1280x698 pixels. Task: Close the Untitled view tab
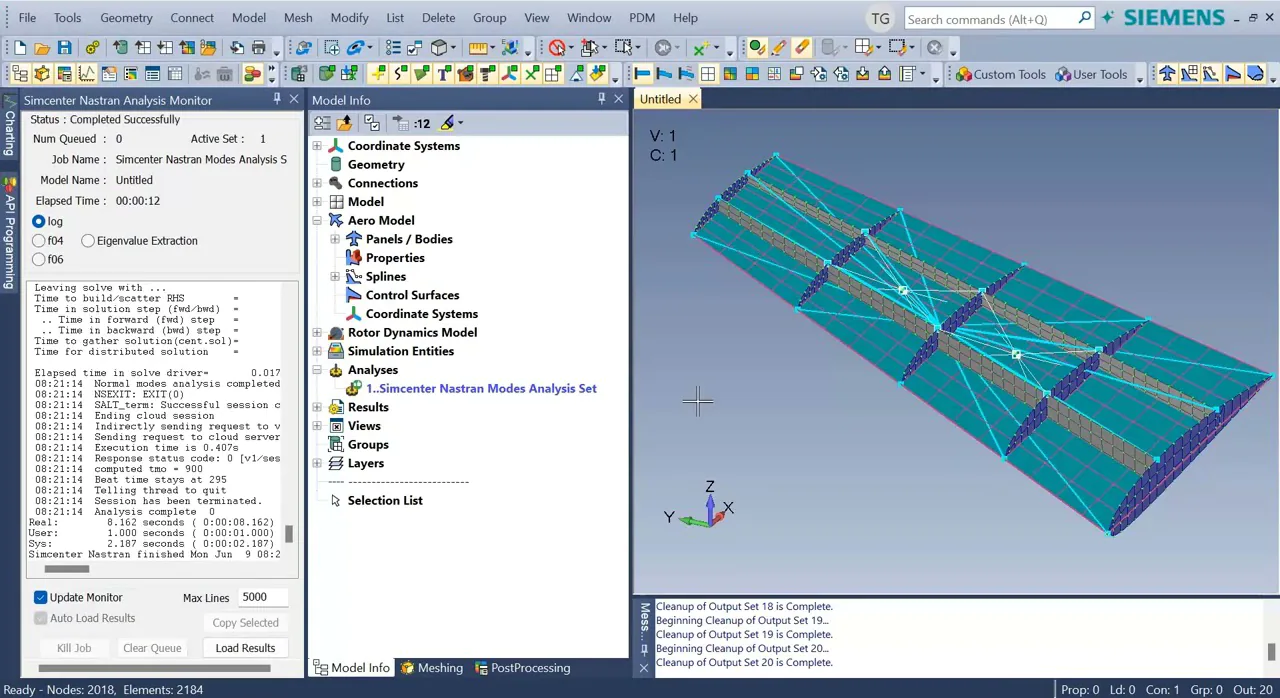[x=692, y=99]
